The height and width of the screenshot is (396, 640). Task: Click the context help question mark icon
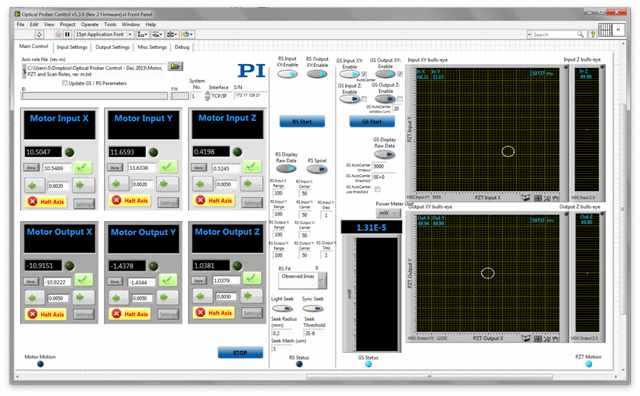592,35
